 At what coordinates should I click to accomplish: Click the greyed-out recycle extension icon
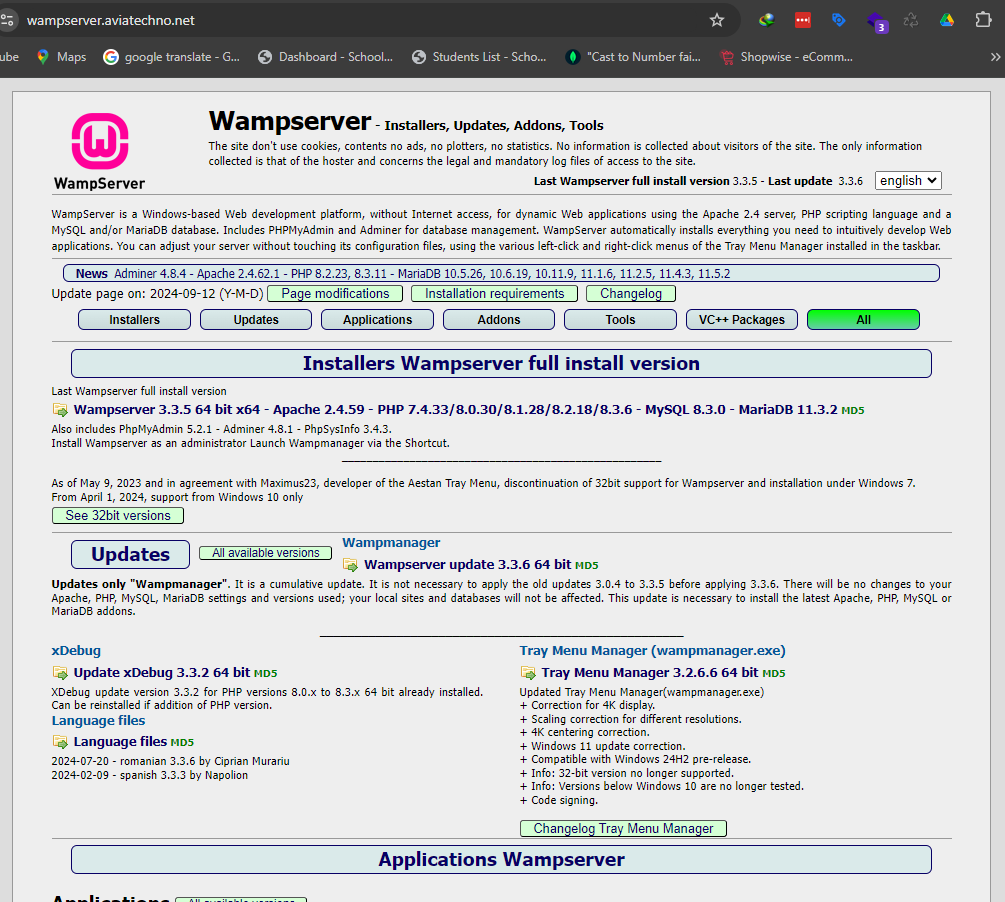911,21
